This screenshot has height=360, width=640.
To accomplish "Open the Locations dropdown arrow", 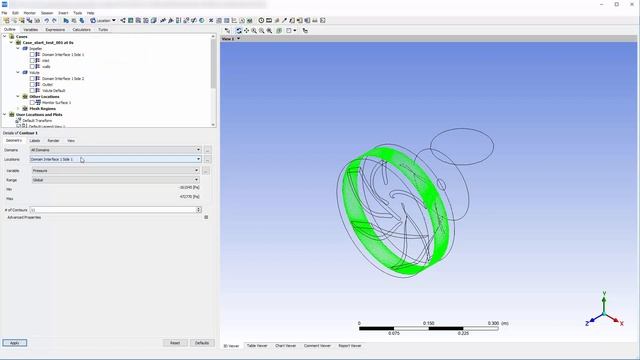I will click(198, 159).
